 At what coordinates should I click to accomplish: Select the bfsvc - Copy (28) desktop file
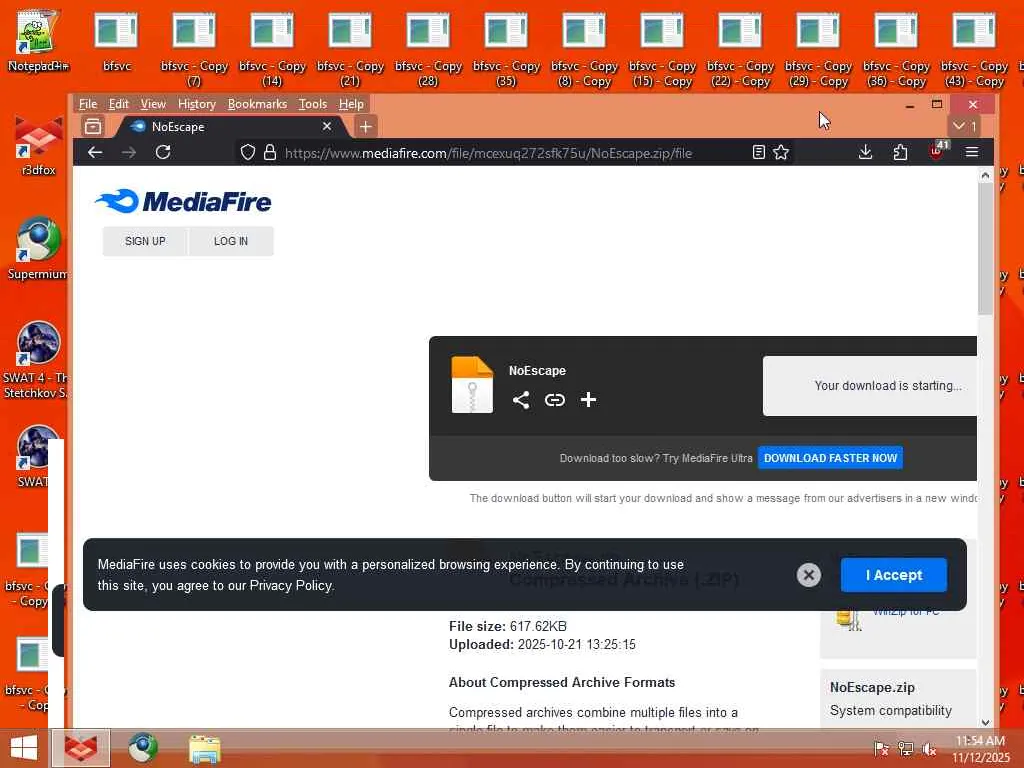coord(428,50)
